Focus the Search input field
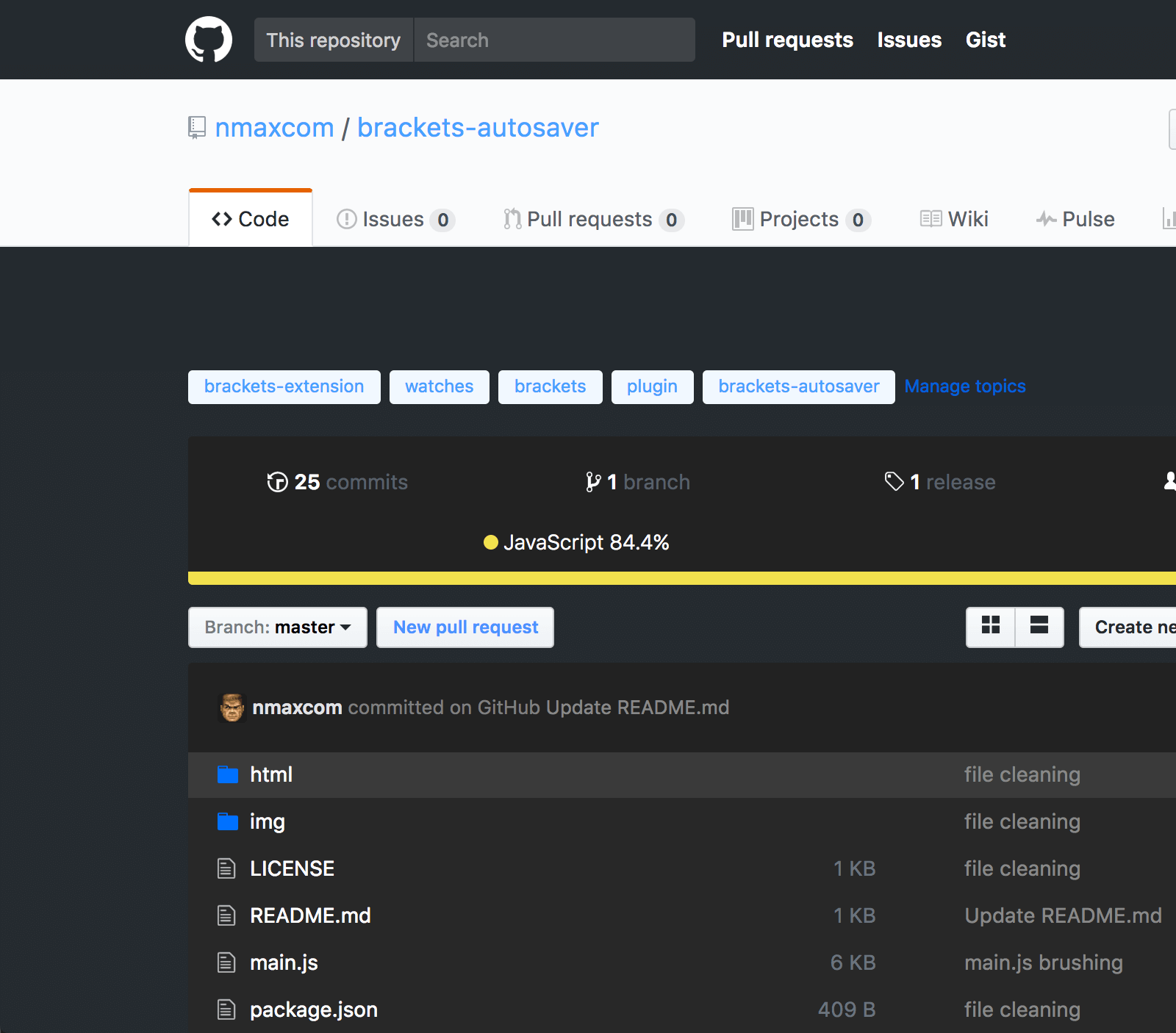This screenshot has width=1176, height=1033. click(x=555, y=40)
